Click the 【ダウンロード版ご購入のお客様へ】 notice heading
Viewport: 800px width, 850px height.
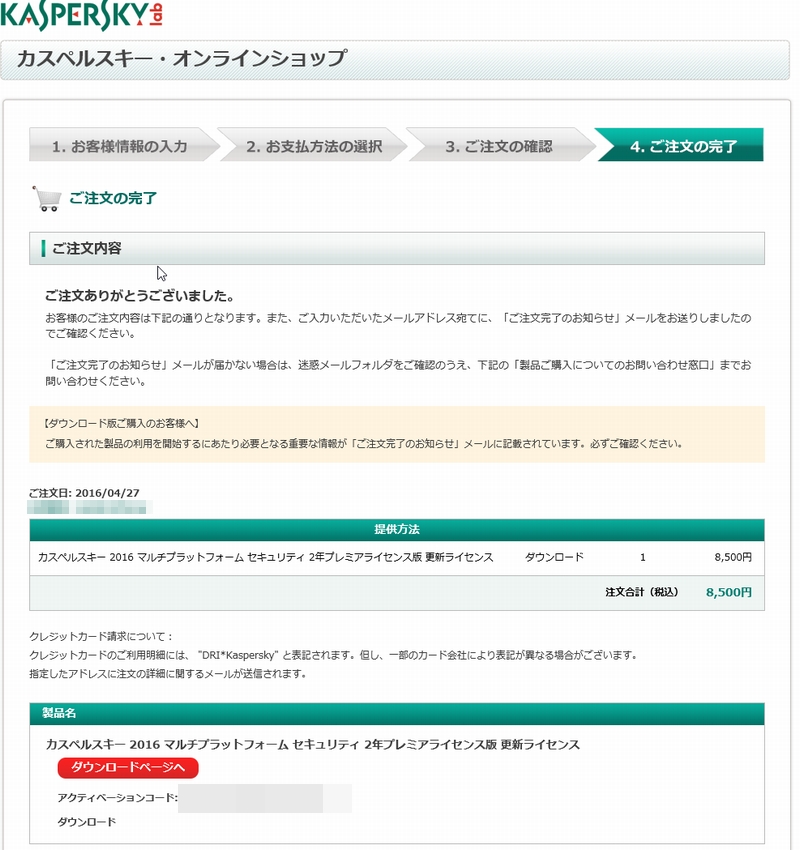(121, 423)
